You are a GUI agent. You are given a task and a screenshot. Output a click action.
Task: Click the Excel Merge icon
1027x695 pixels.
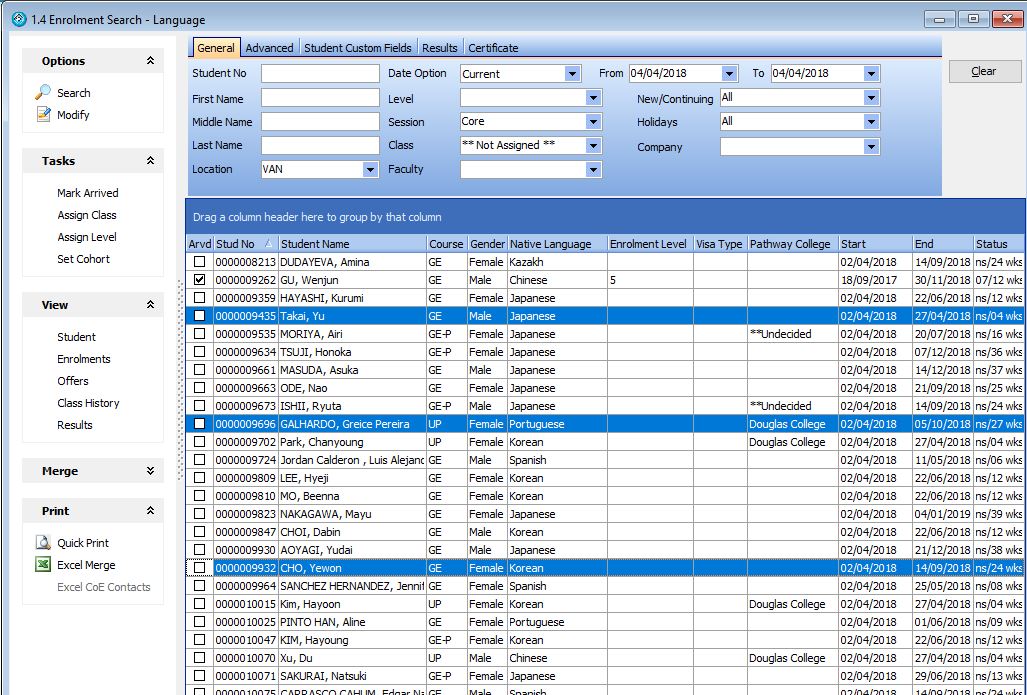point(43,565)
